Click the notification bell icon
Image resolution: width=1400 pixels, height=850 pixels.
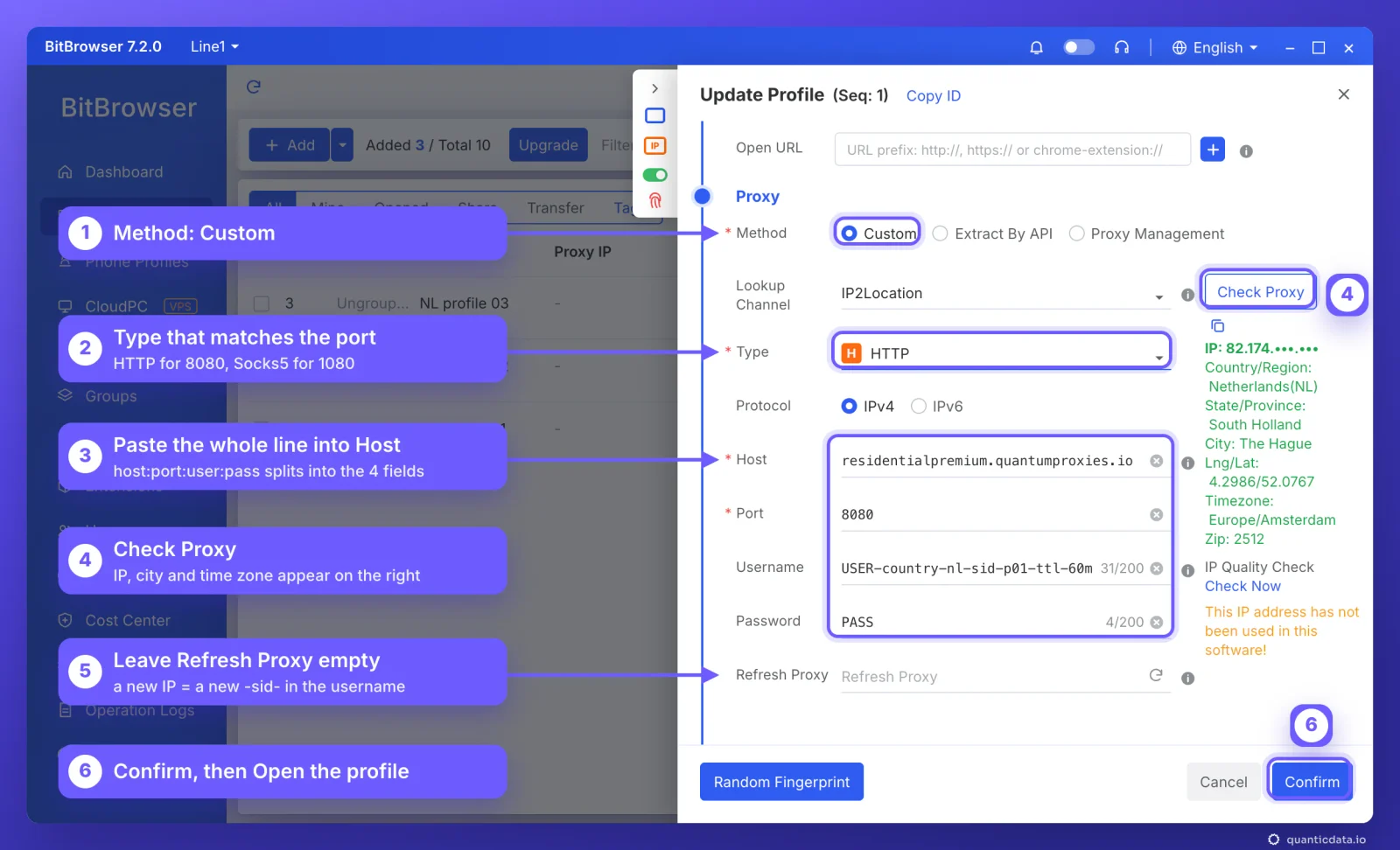(1036, 47)
